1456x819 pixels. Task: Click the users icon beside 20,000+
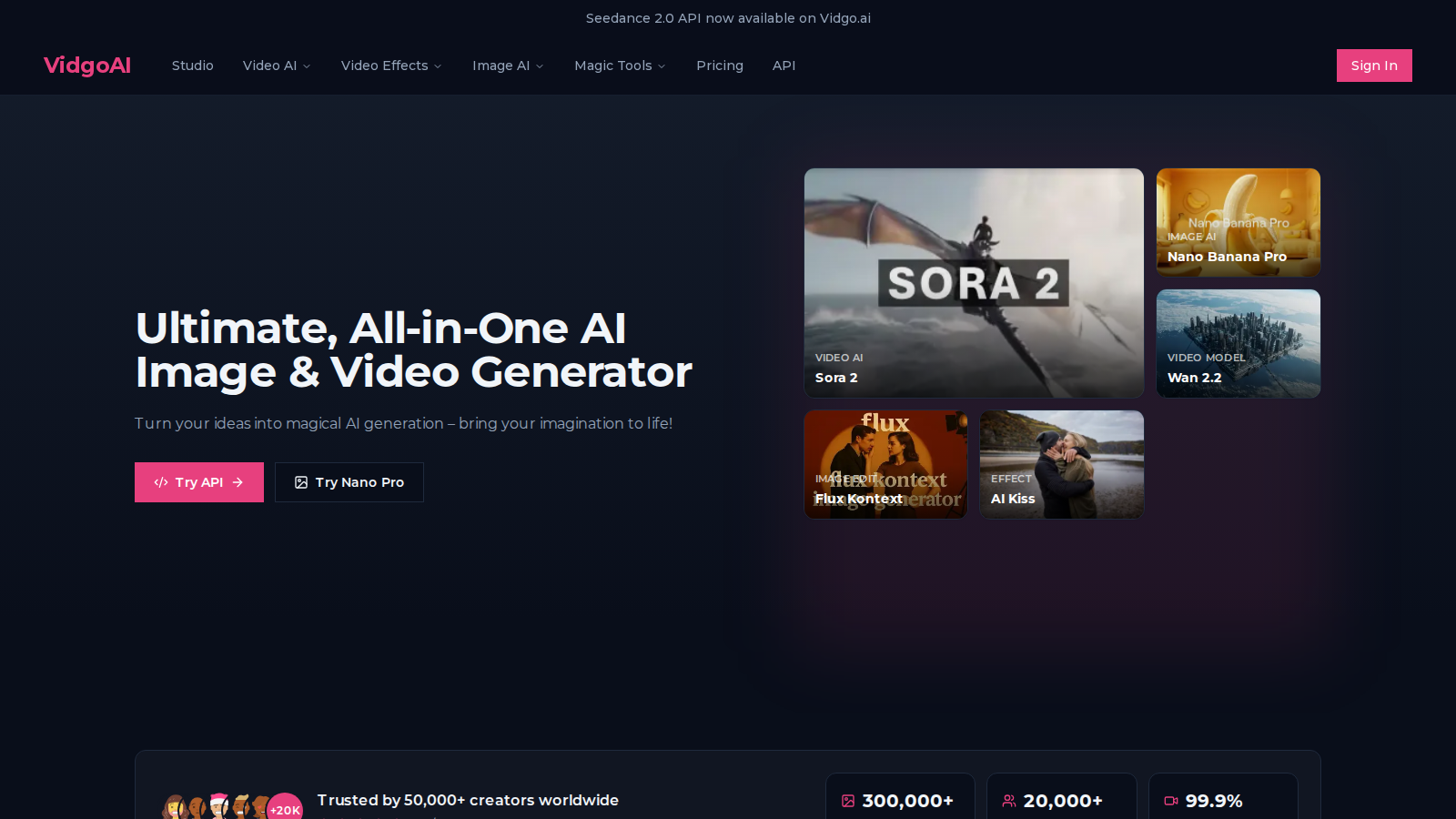(1009, 801)
